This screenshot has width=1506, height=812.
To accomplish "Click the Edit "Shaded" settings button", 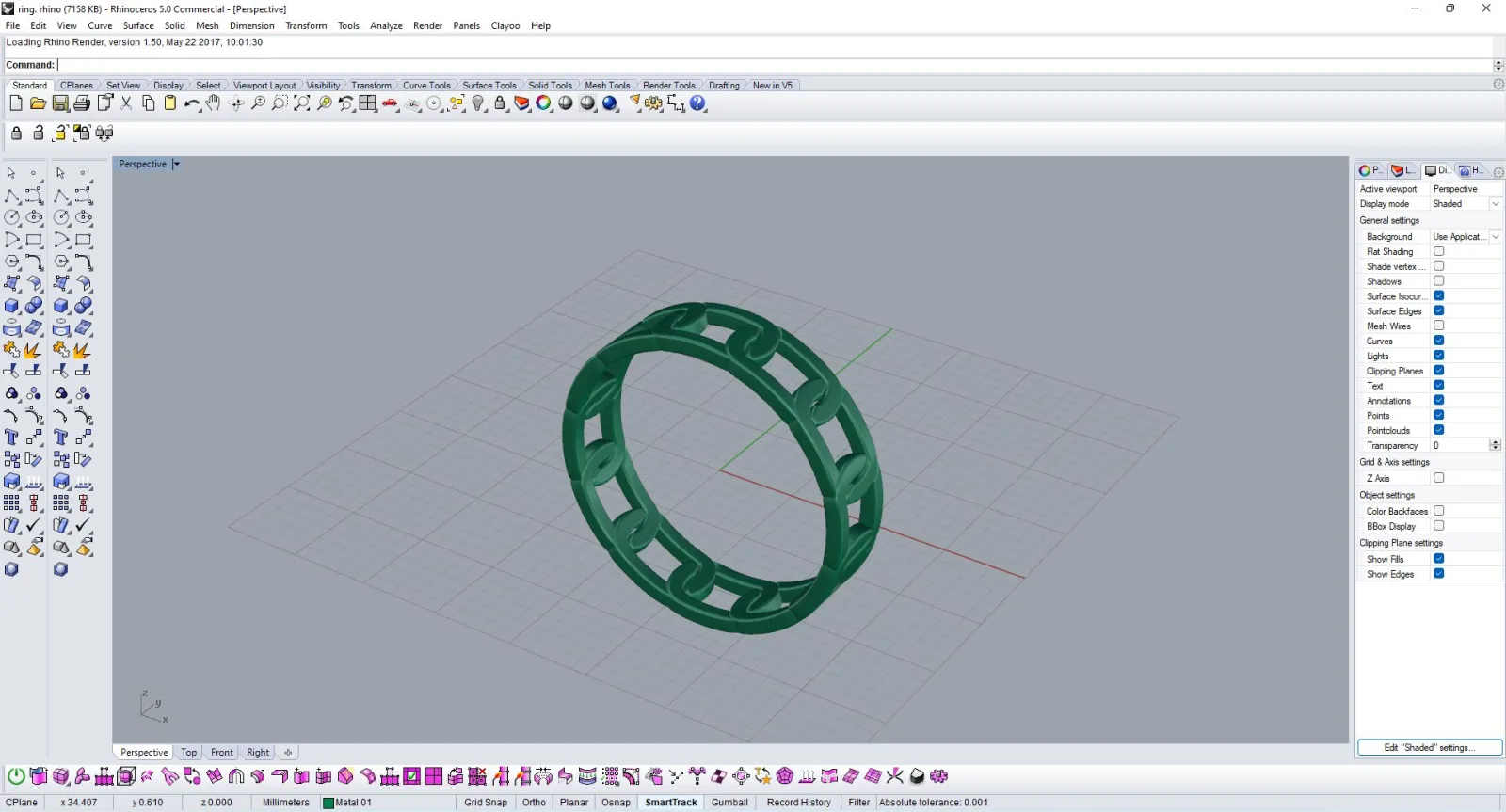I will [x=1429, y=747].
